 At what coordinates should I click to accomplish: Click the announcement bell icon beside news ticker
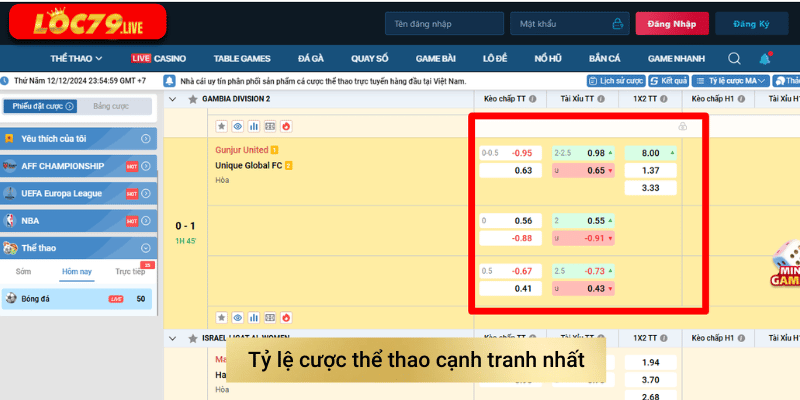click(170, 81)
